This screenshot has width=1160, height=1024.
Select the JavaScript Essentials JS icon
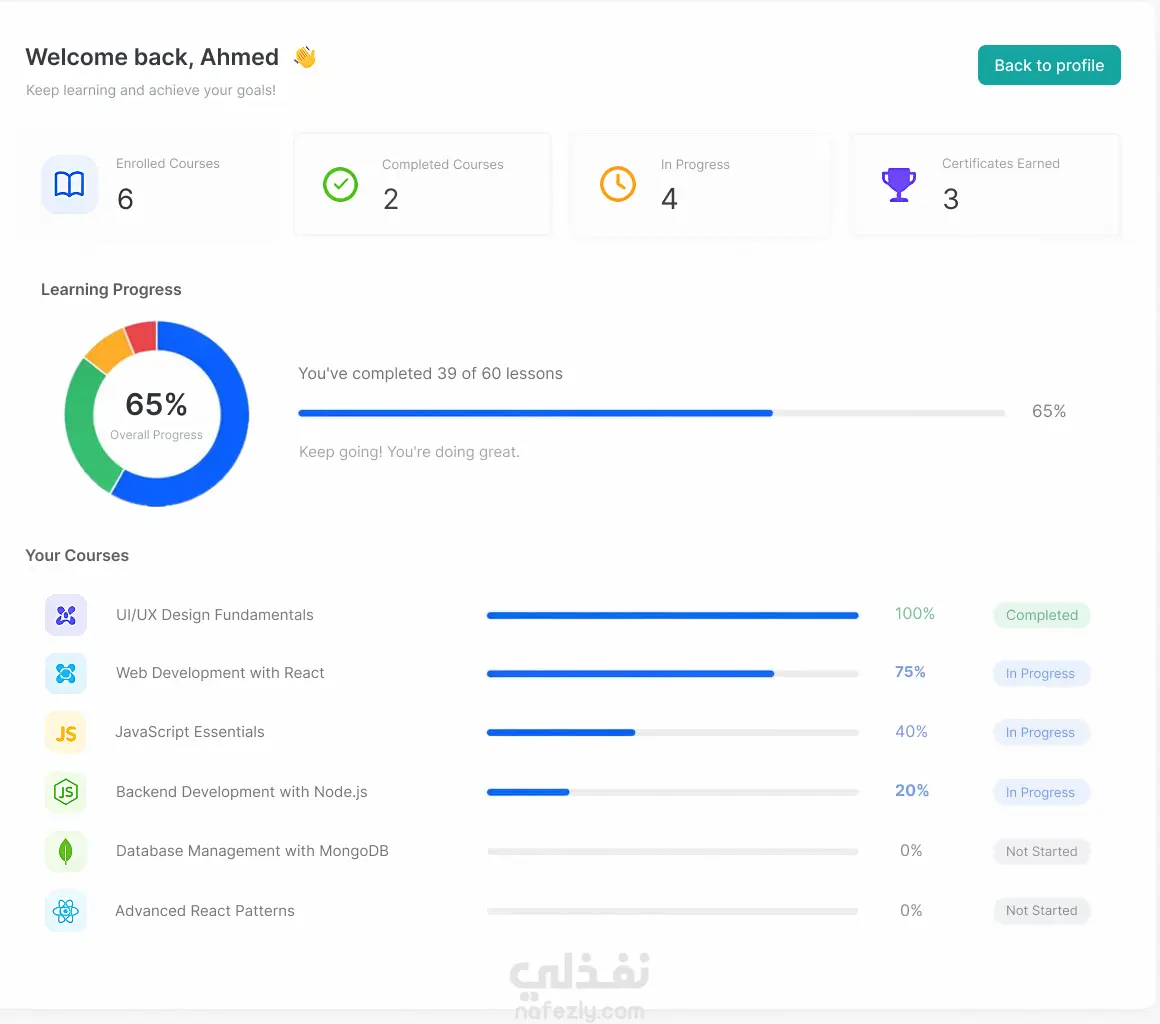66,732
